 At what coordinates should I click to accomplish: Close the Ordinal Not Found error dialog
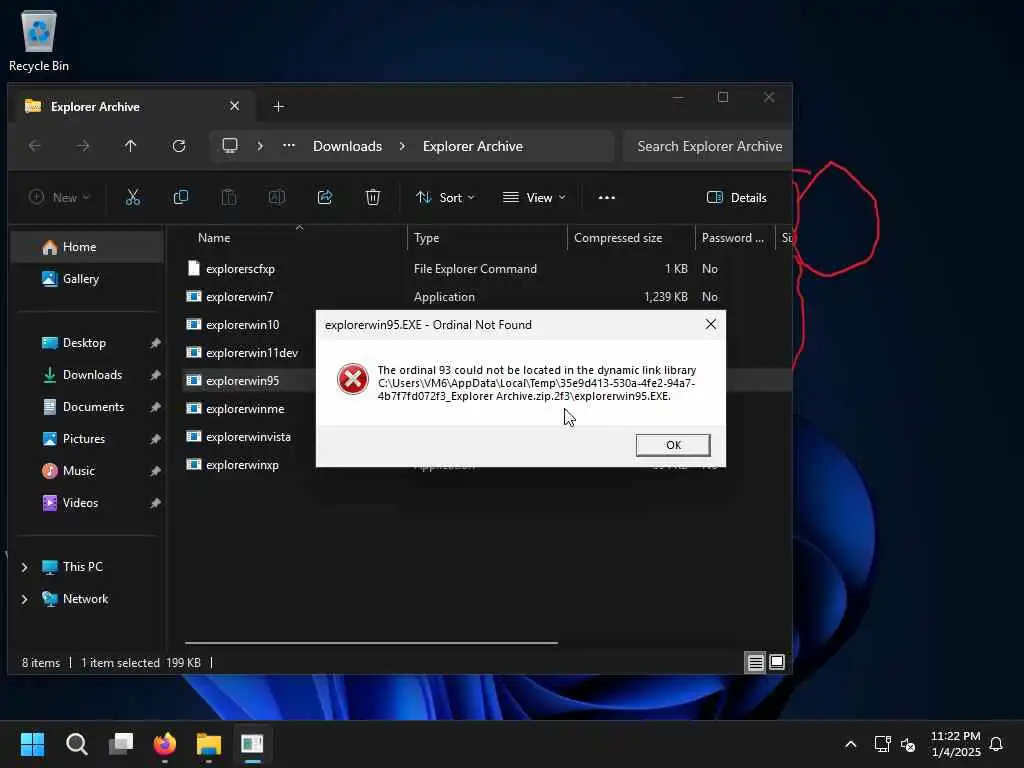pos(711,325)
